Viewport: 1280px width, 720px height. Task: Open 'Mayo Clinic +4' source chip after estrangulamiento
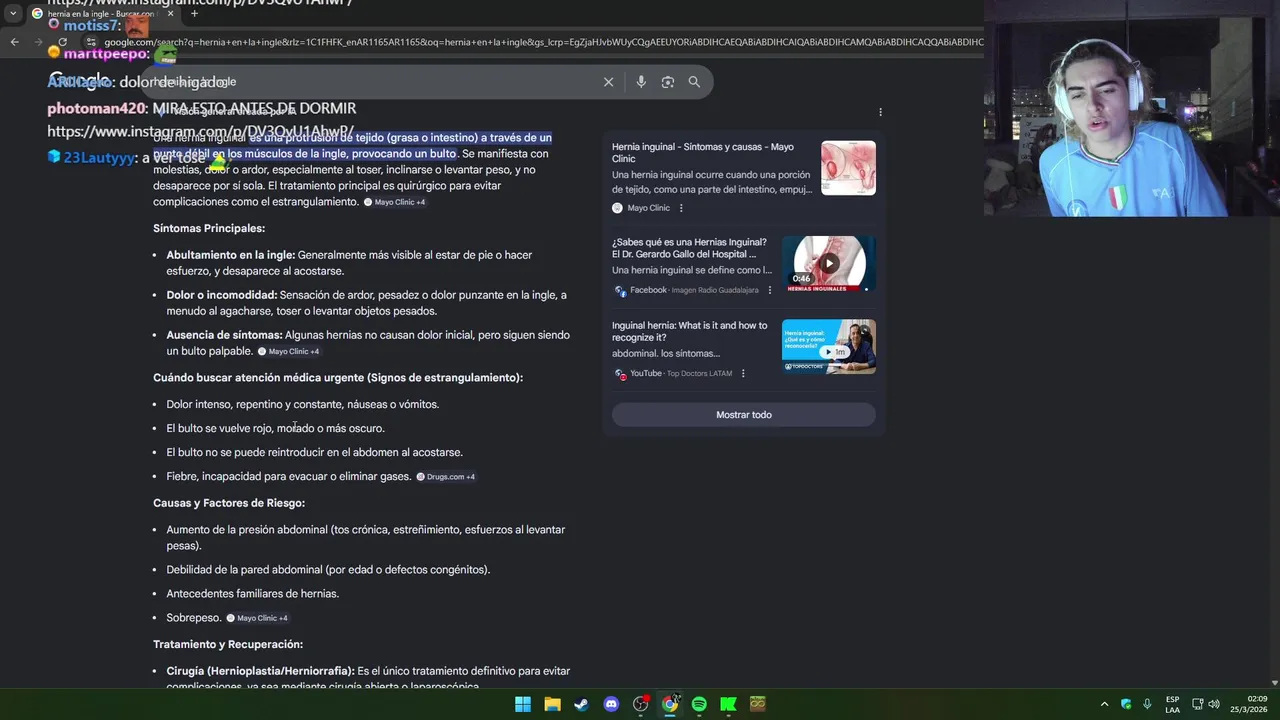(x=394, y=202)
